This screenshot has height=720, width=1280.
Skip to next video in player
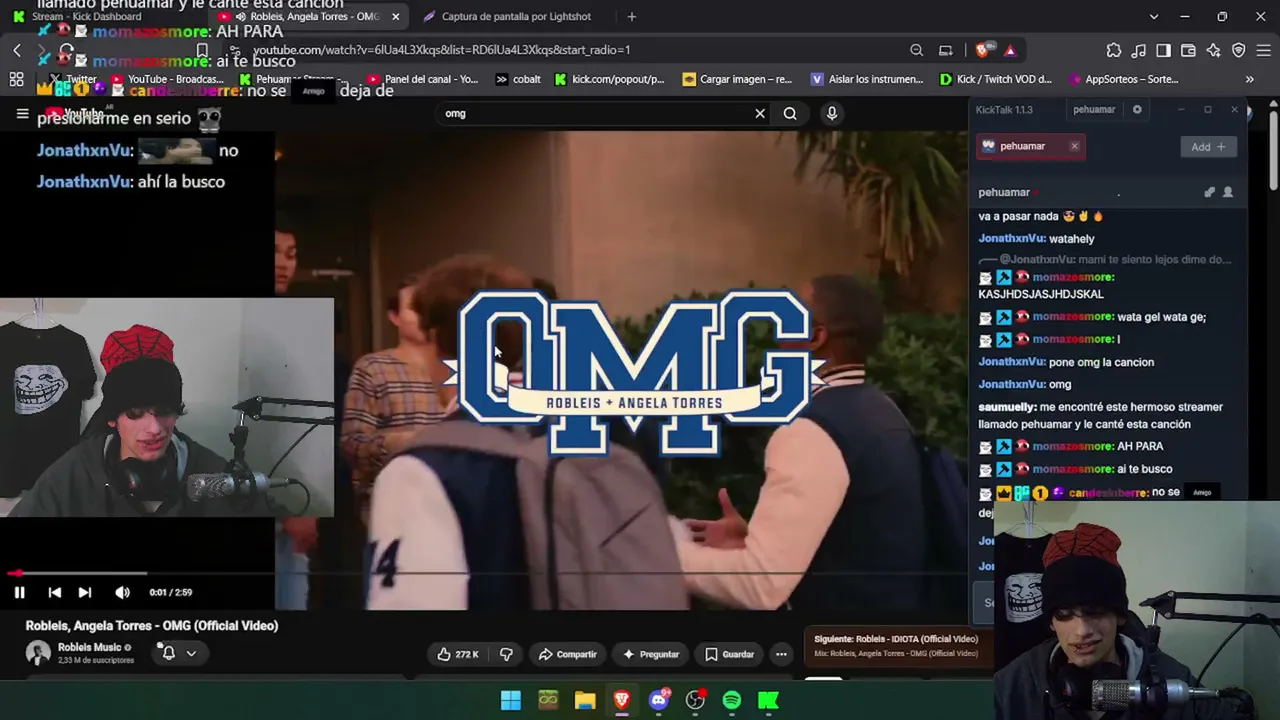coord(85,592)
